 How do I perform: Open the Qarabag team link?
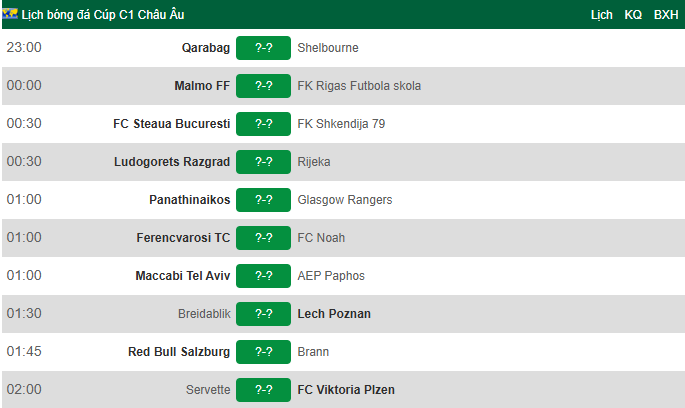[x=206, y=48]
